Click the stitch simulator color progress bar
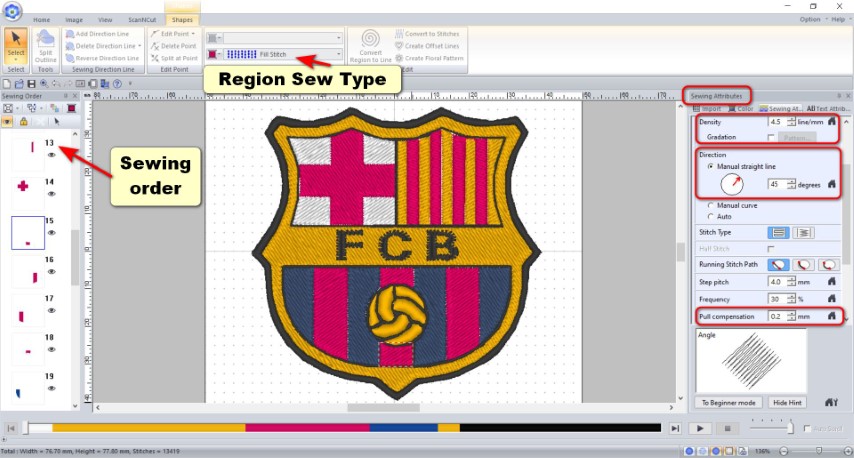Screen dimensions: 854x458 tap(344, 428)
